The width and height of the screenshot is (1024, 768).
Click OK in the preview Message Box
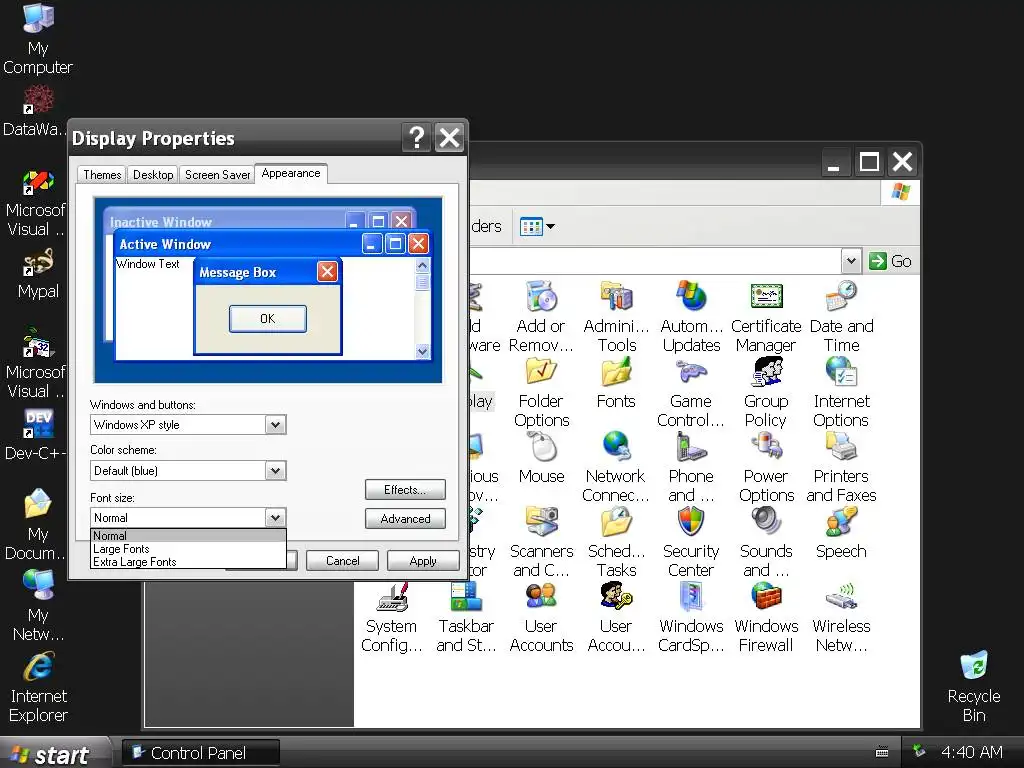coord(268,319)
